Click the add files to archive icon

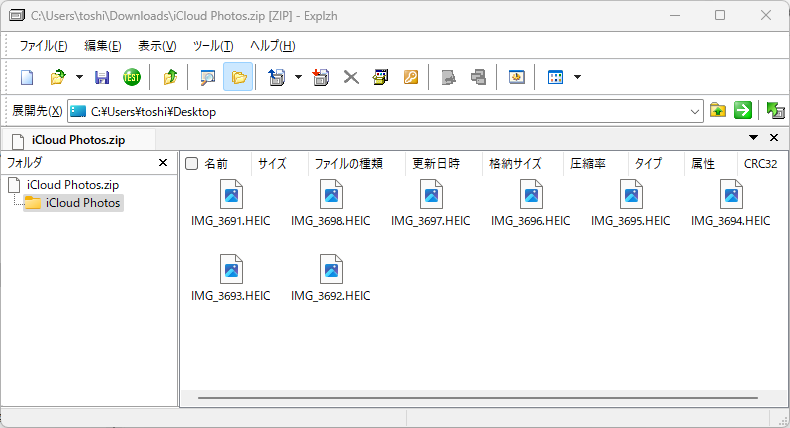(x=320, y=77)
